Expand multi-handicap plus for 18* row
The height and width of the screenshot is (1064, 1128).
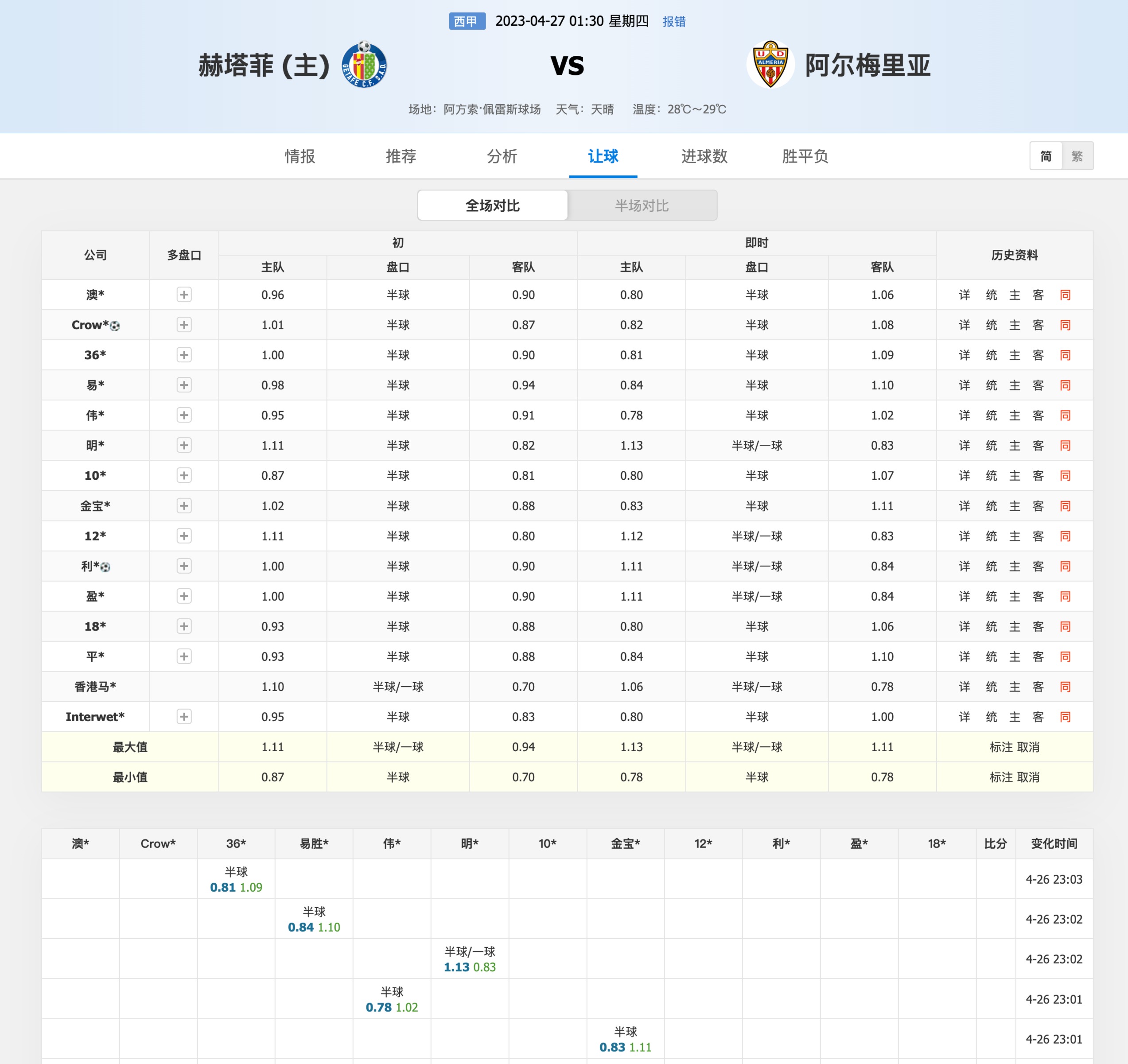click(x=184, y=626)
